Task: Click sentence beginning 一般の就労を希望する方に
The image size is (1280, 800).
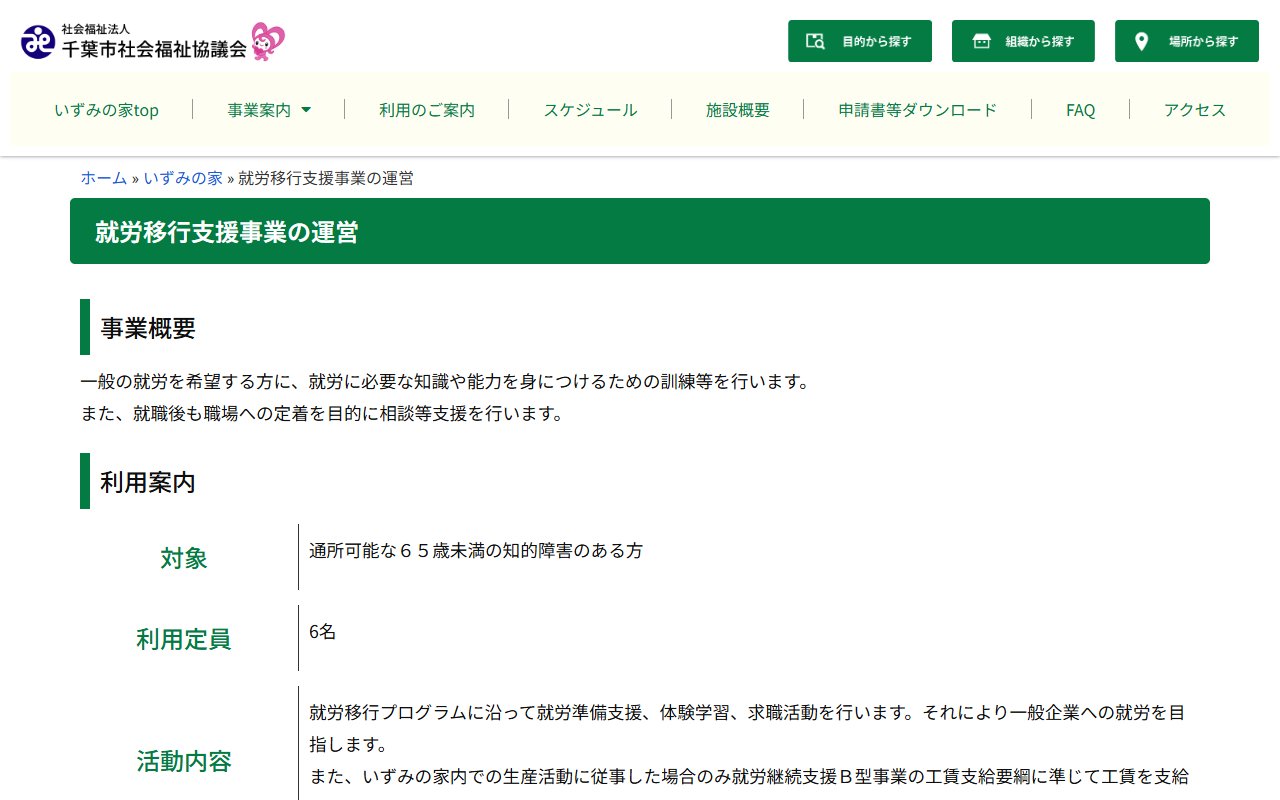Action: coord(445,381)
